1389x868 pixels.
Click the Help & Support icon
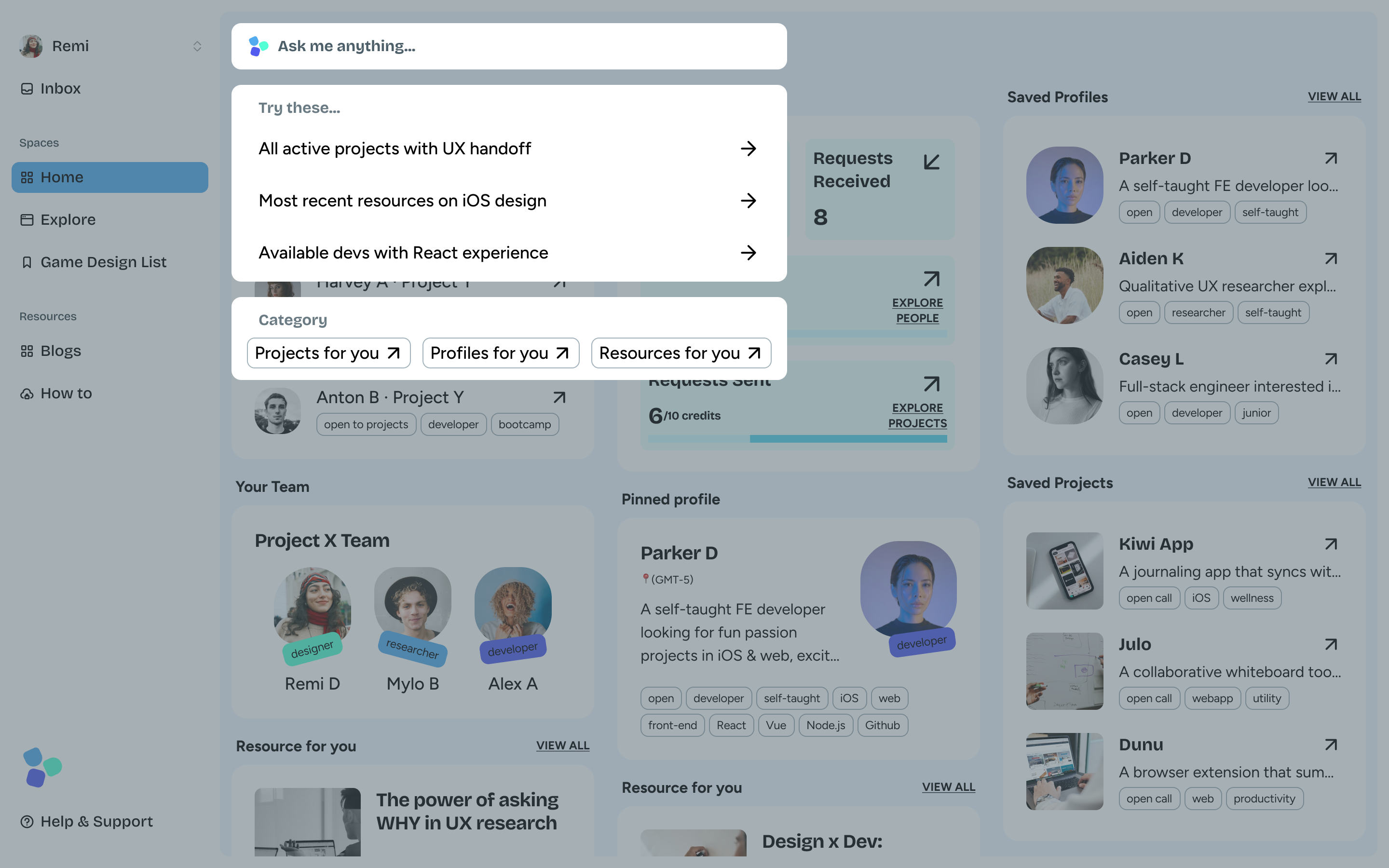point(27,822)
